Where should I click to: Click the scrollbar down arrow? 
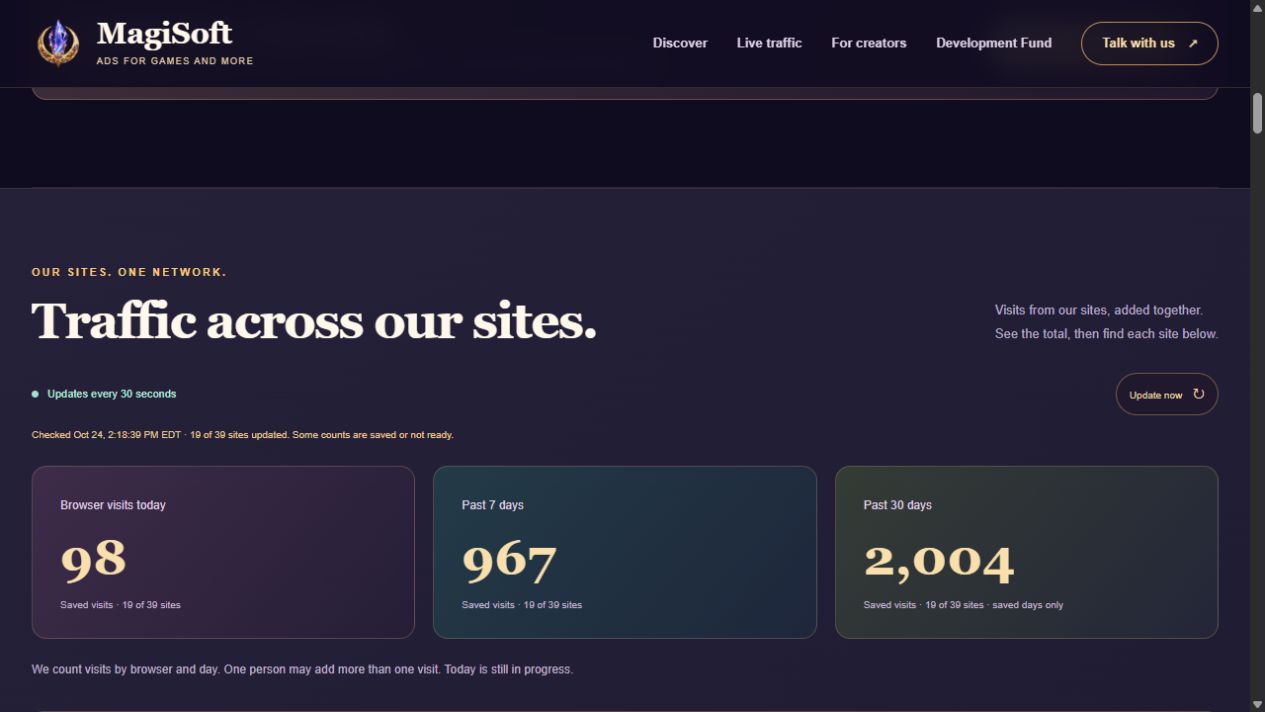click(x=1257, y=705)
